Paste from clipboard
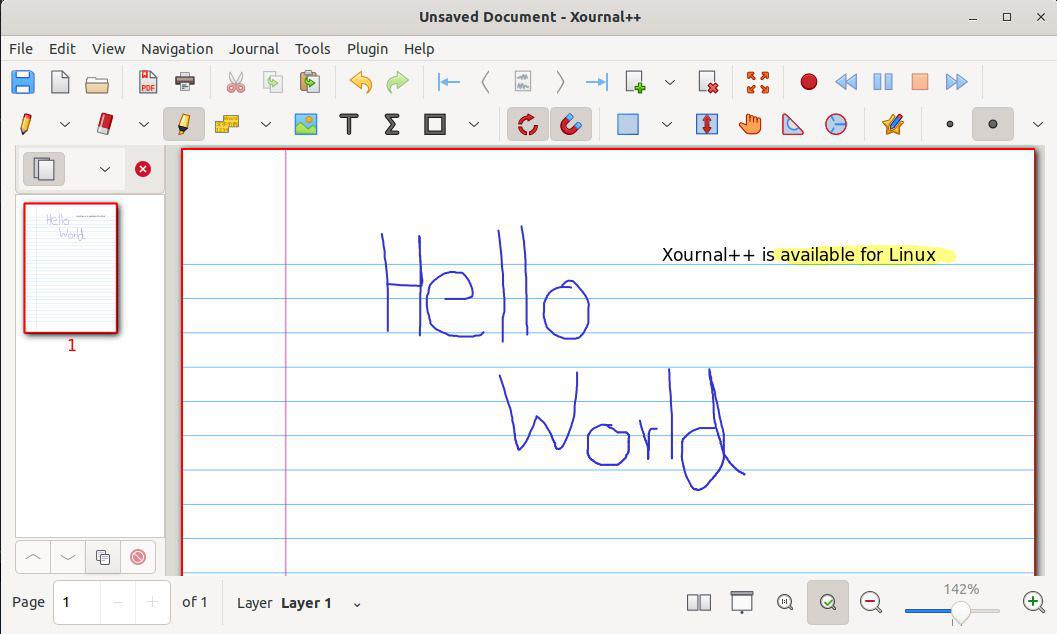 pos(309,82)
